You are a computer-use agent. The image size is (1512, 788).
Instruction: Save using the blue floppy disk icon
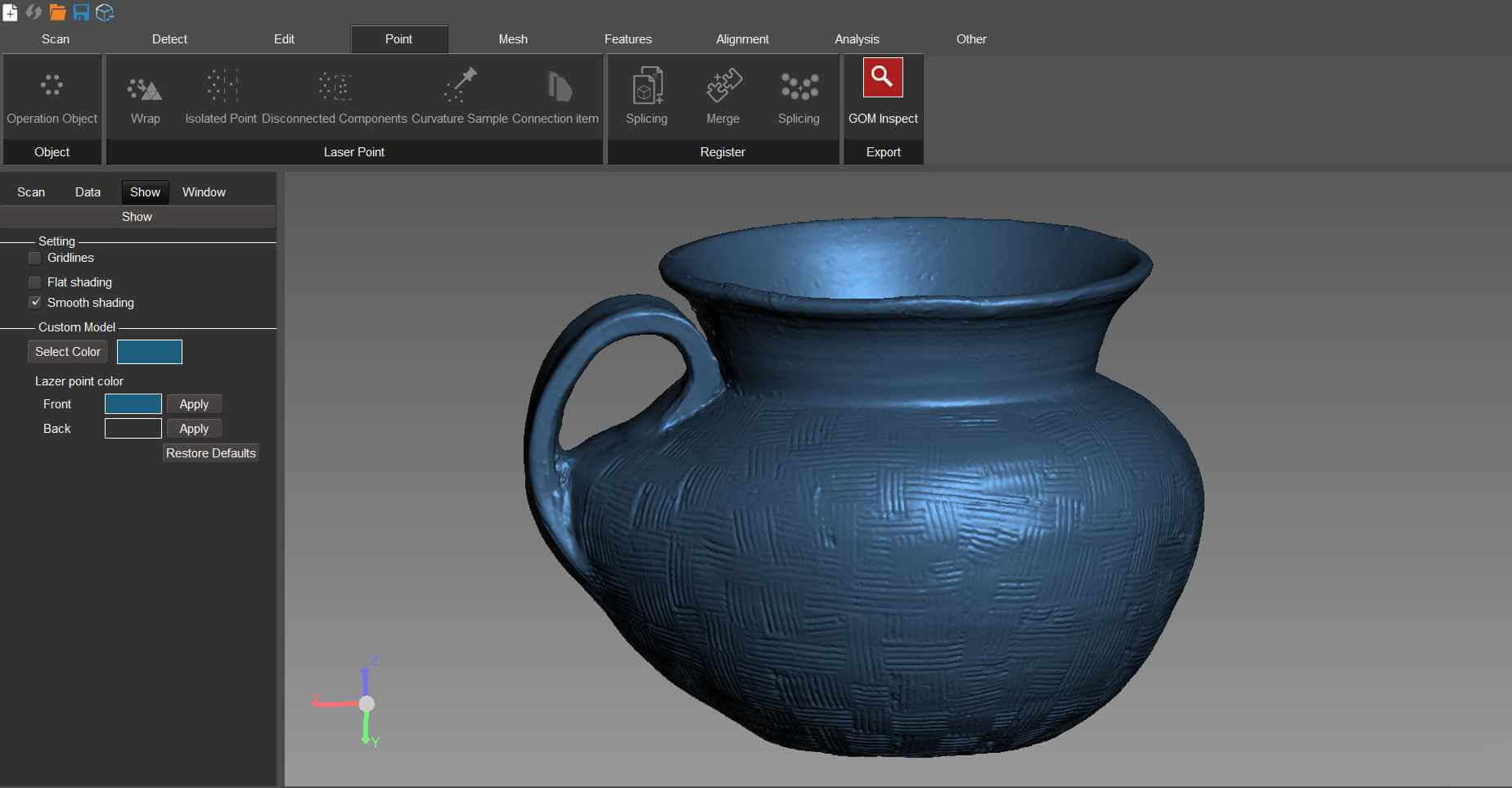coord(81,12)
